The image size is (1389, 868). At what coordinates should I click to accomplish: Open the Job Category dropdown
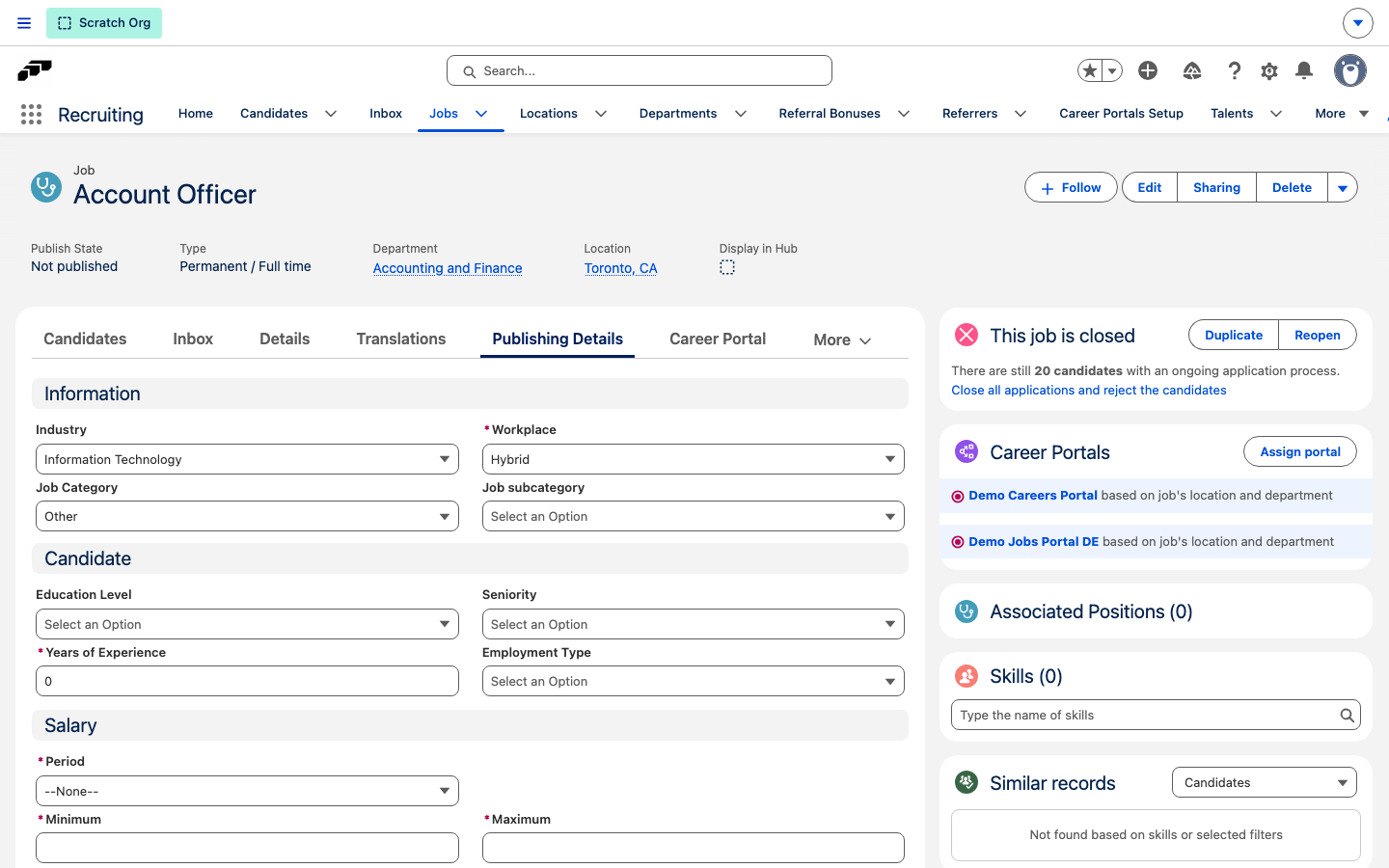click(247, 516)
